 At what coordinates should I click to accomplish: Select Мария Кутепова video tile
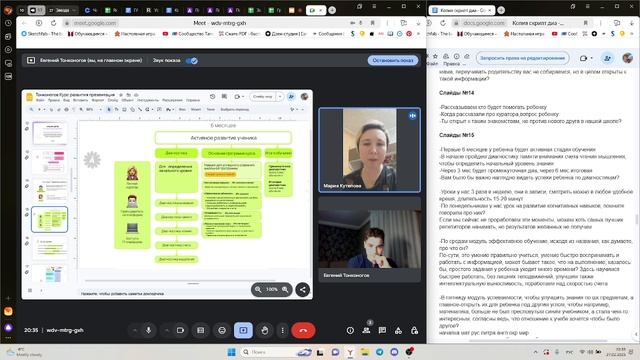click(369, 150)
